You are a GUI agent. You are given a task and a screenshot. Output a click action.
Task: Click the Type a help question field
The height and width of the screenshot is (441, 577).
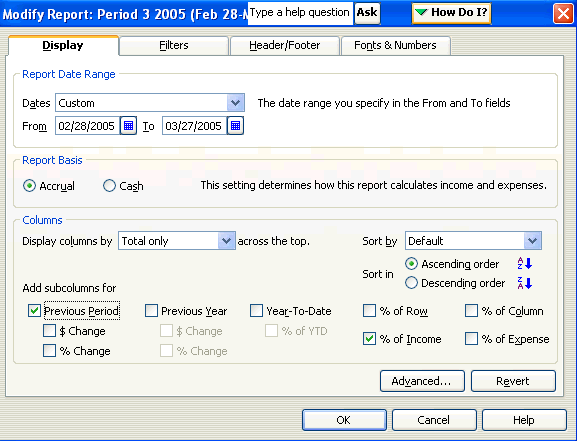click(300, 13)
